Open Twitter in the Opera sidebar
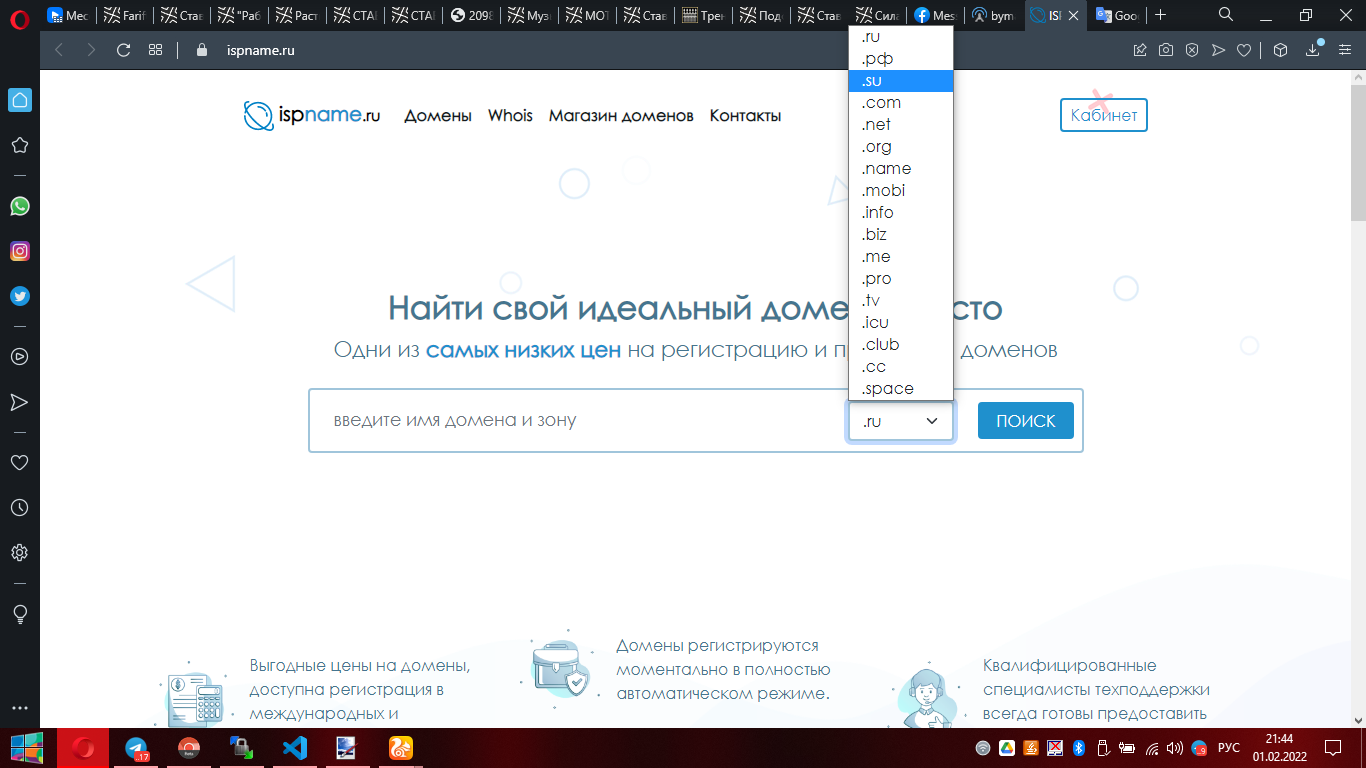The height and width of the screenshot is (768, 1366). [x=19, y=296]
